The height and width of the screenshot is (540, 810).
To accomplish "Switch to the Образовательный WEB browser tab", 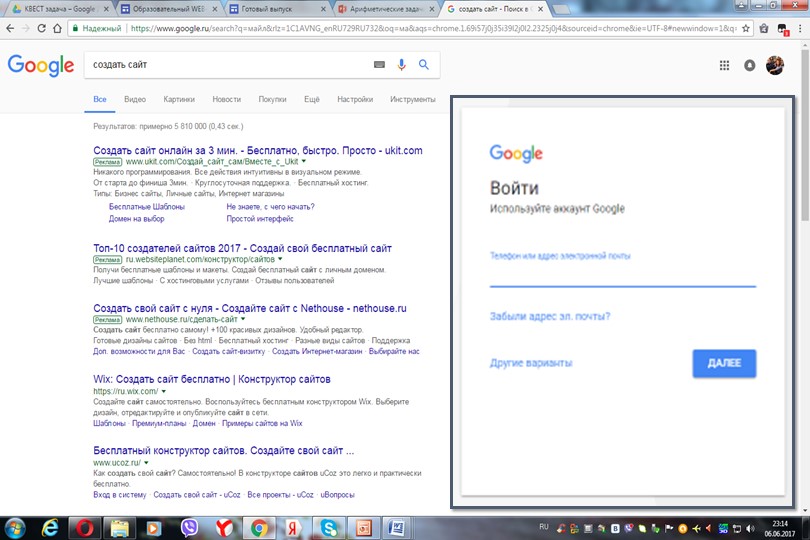I will [168, 9].
